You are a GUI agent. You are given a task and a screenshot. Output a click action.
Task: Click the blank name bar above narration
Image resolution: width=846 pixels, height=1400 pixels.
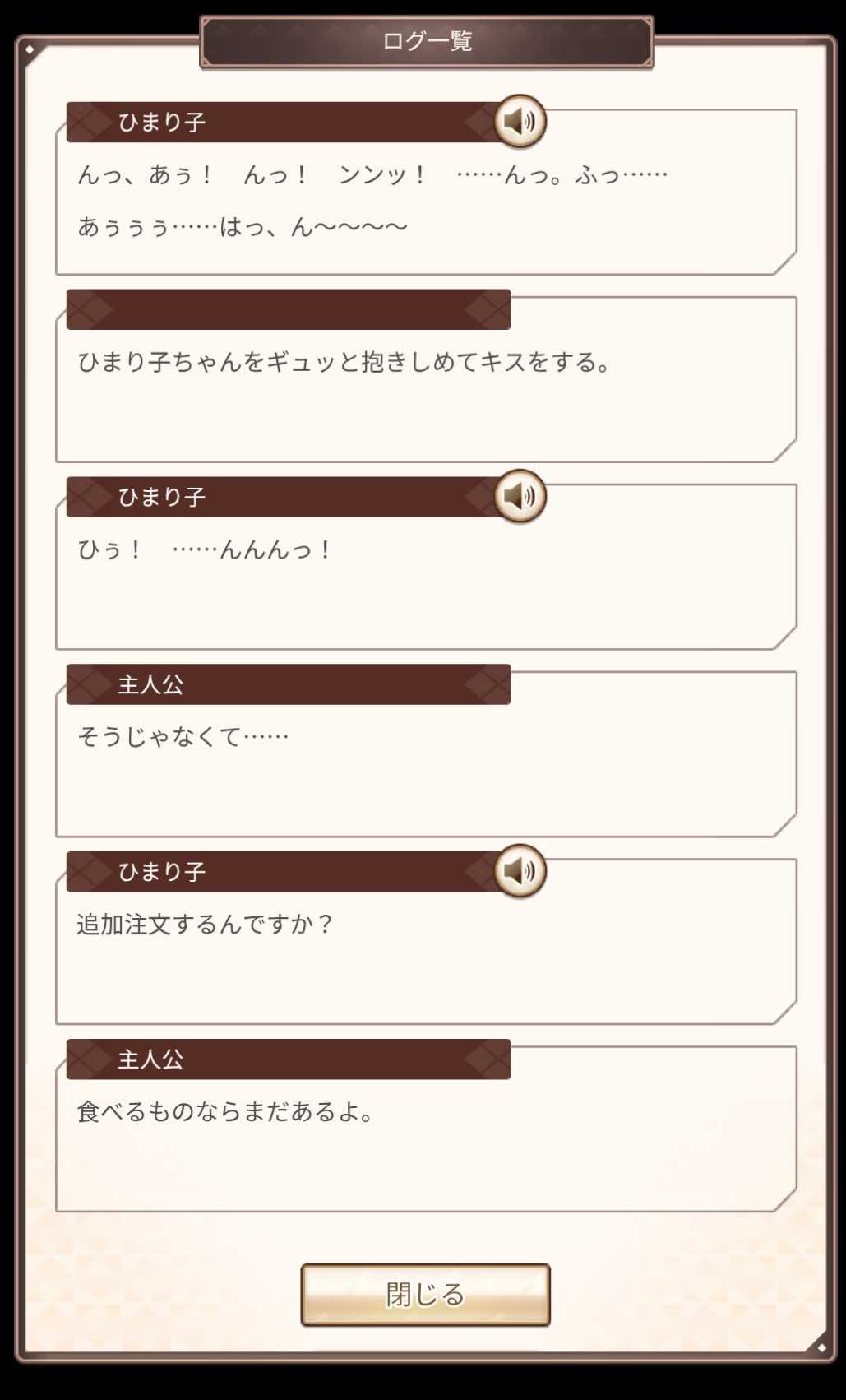tap(288, 310)
